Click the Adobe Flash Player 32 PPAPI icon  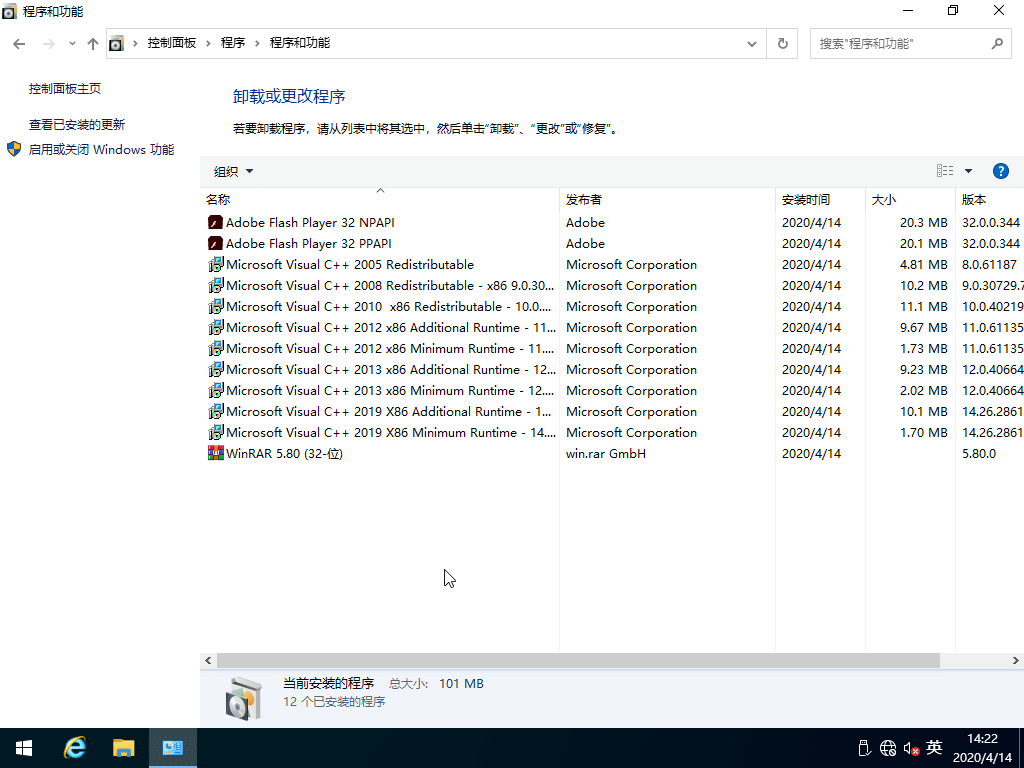point(215,244)
